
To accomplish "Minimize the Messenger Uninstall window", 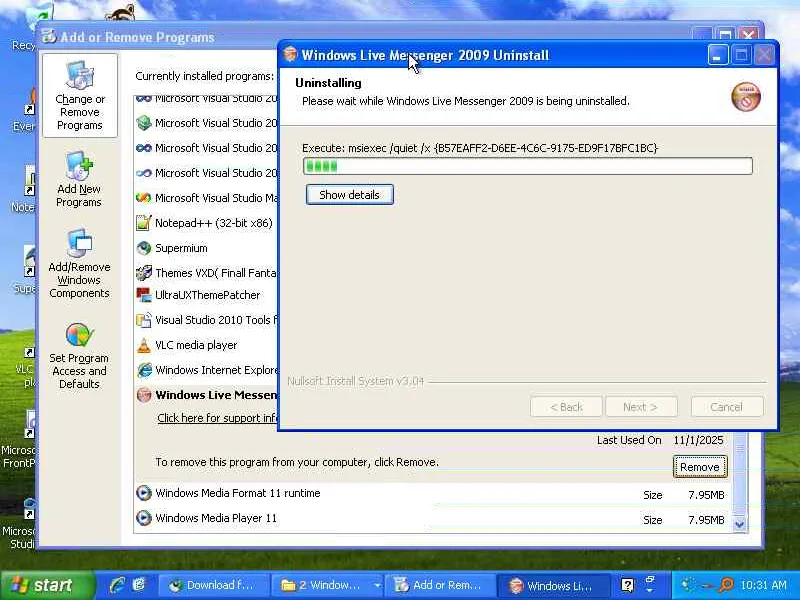I will point(717,55).
